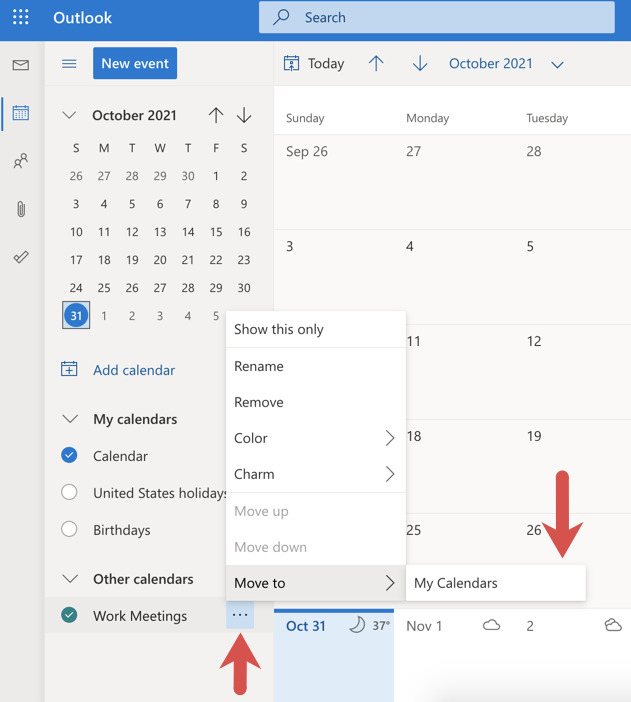Click the Add calendar link

134,370
